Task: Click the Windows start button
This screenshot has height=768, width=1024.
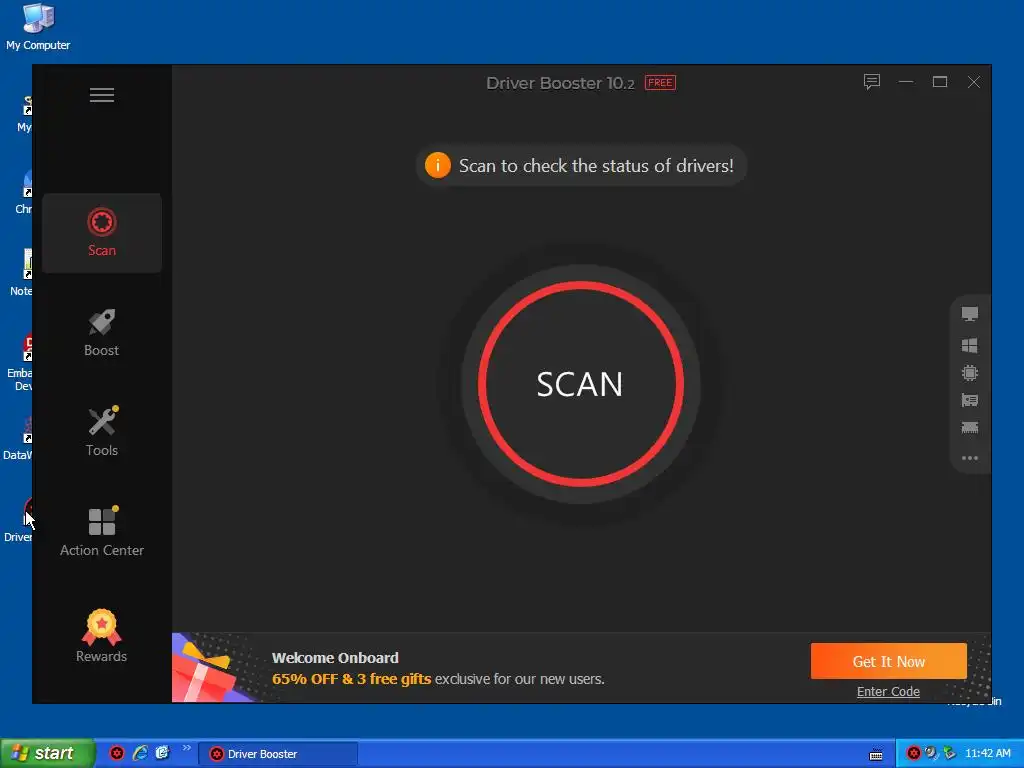Action: (x=47, y=754)
